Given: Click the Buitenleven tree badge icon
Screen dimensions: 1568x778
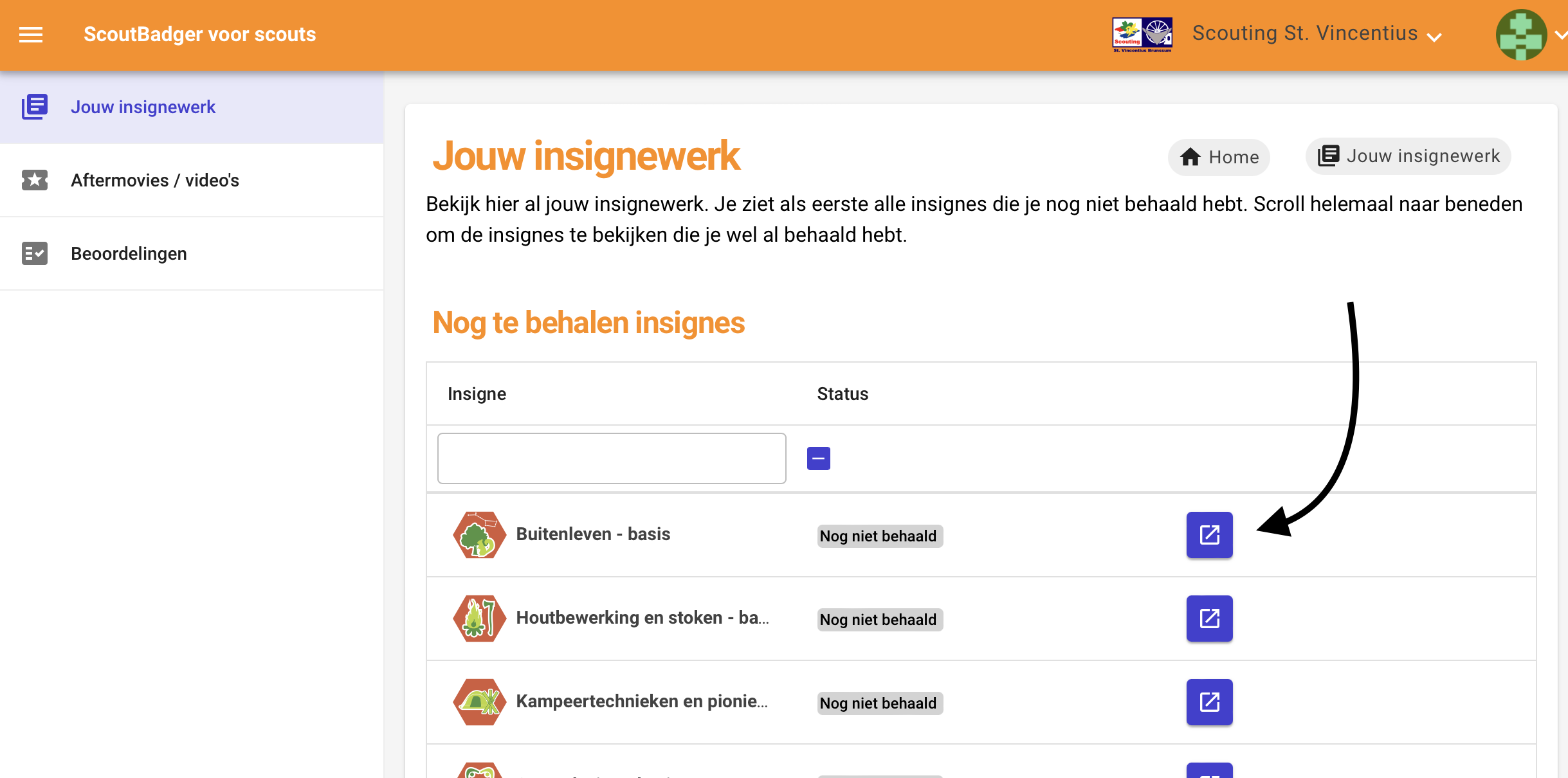Looking at the screenshot, I should [479, 535].
